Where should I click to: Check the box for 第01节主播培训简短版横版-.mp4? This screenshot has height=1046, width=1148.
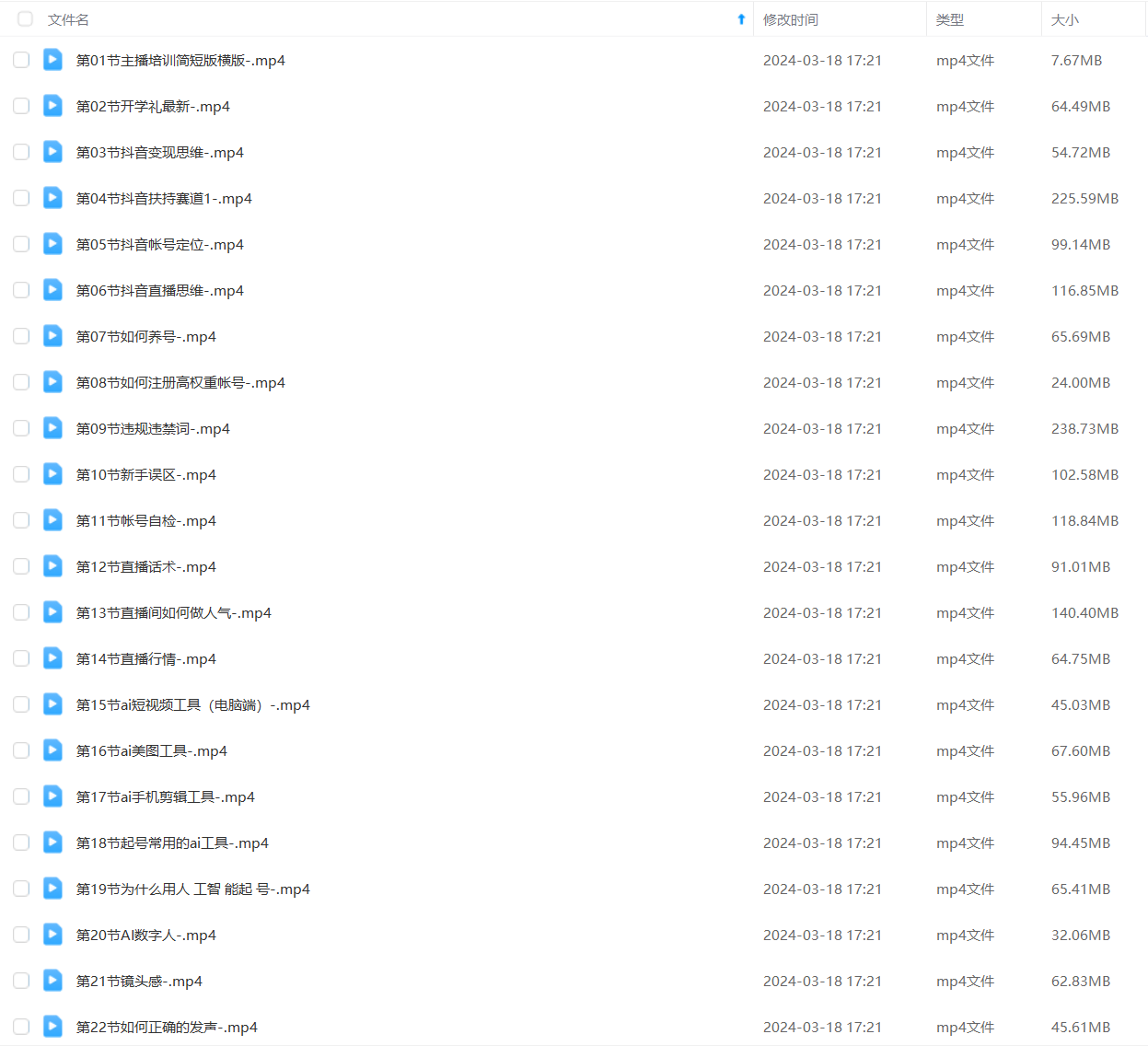[x=21, y=60]
